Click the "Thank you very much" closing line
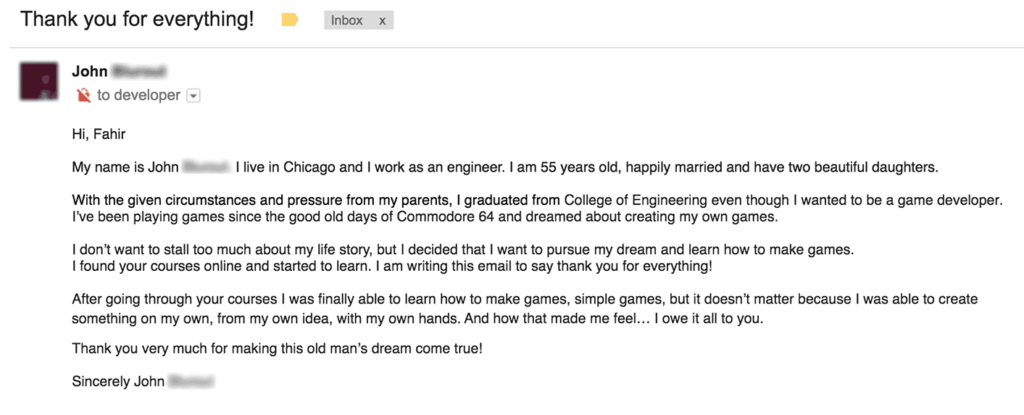This screenshot has height=415, width=1024. tap(278, 348)
